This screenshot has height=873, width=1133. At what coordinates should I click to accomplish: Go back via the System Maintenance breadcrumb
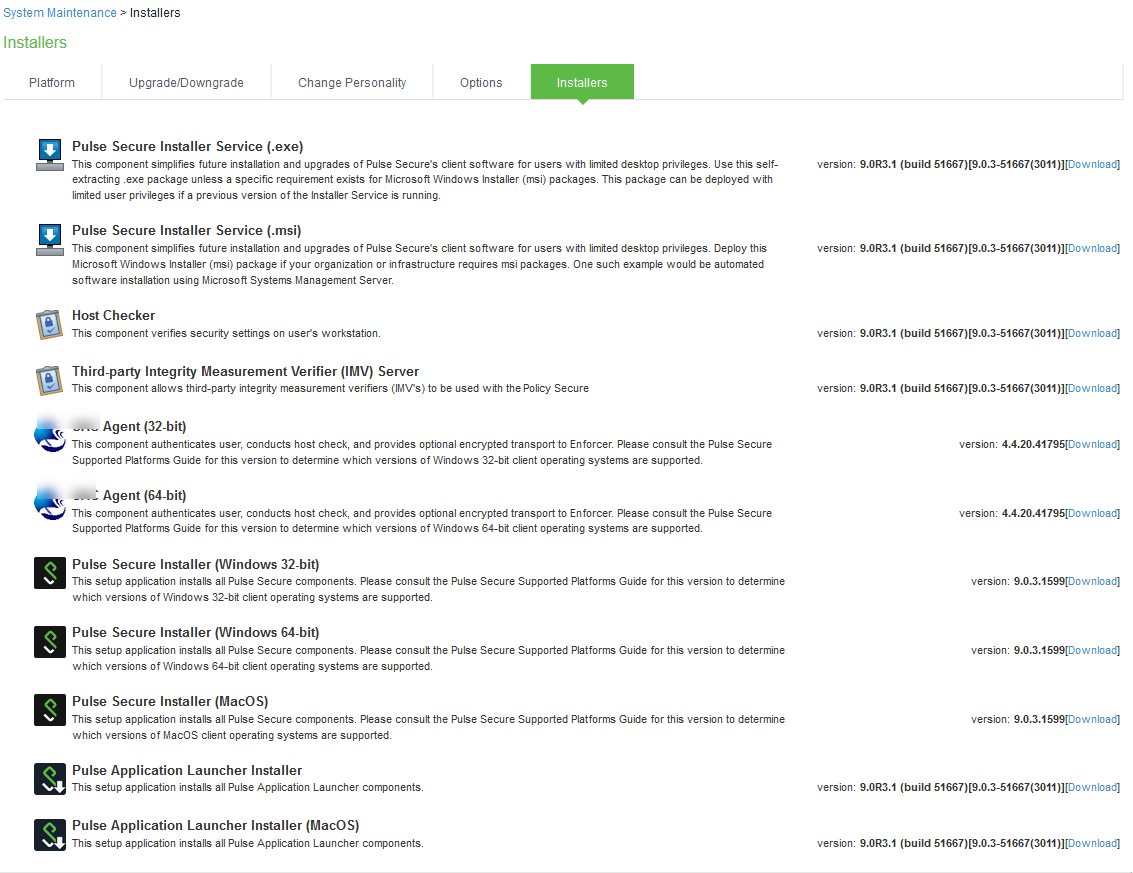point(60,12)
